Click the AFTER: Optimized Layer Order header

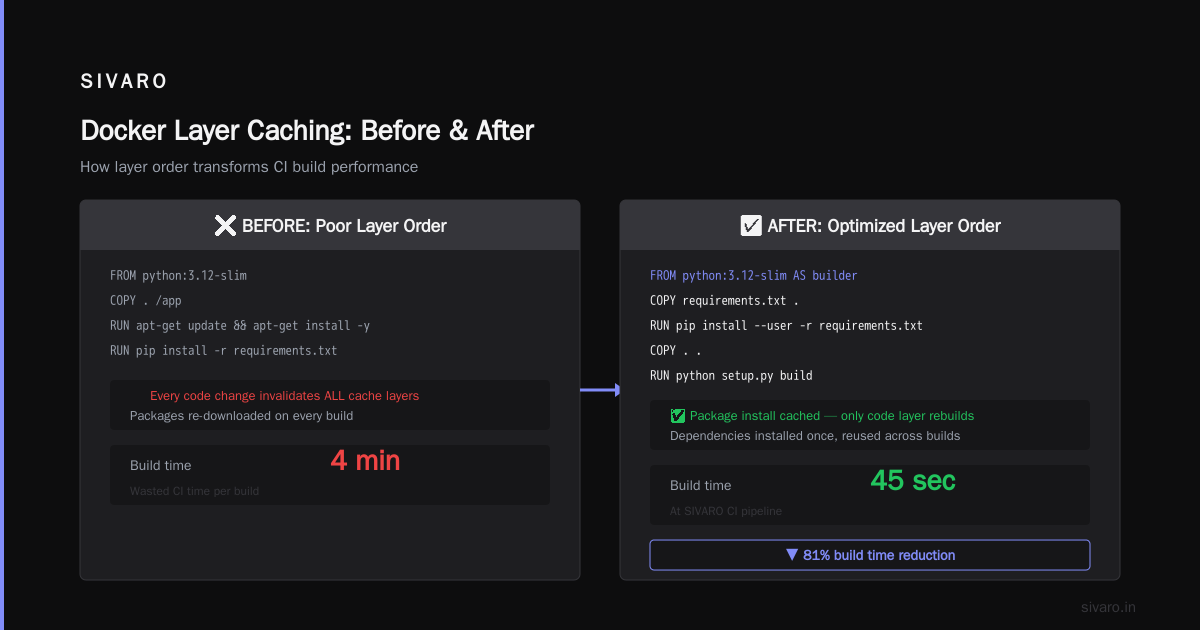coord(870,225)
